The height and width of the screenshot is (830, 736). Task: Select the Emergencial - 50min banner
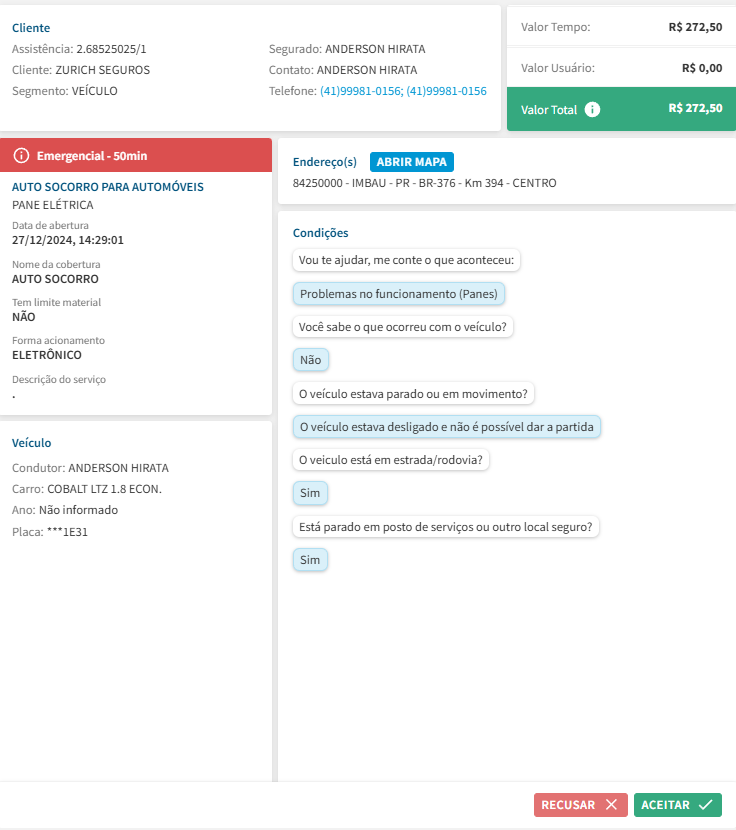point(136,155)
